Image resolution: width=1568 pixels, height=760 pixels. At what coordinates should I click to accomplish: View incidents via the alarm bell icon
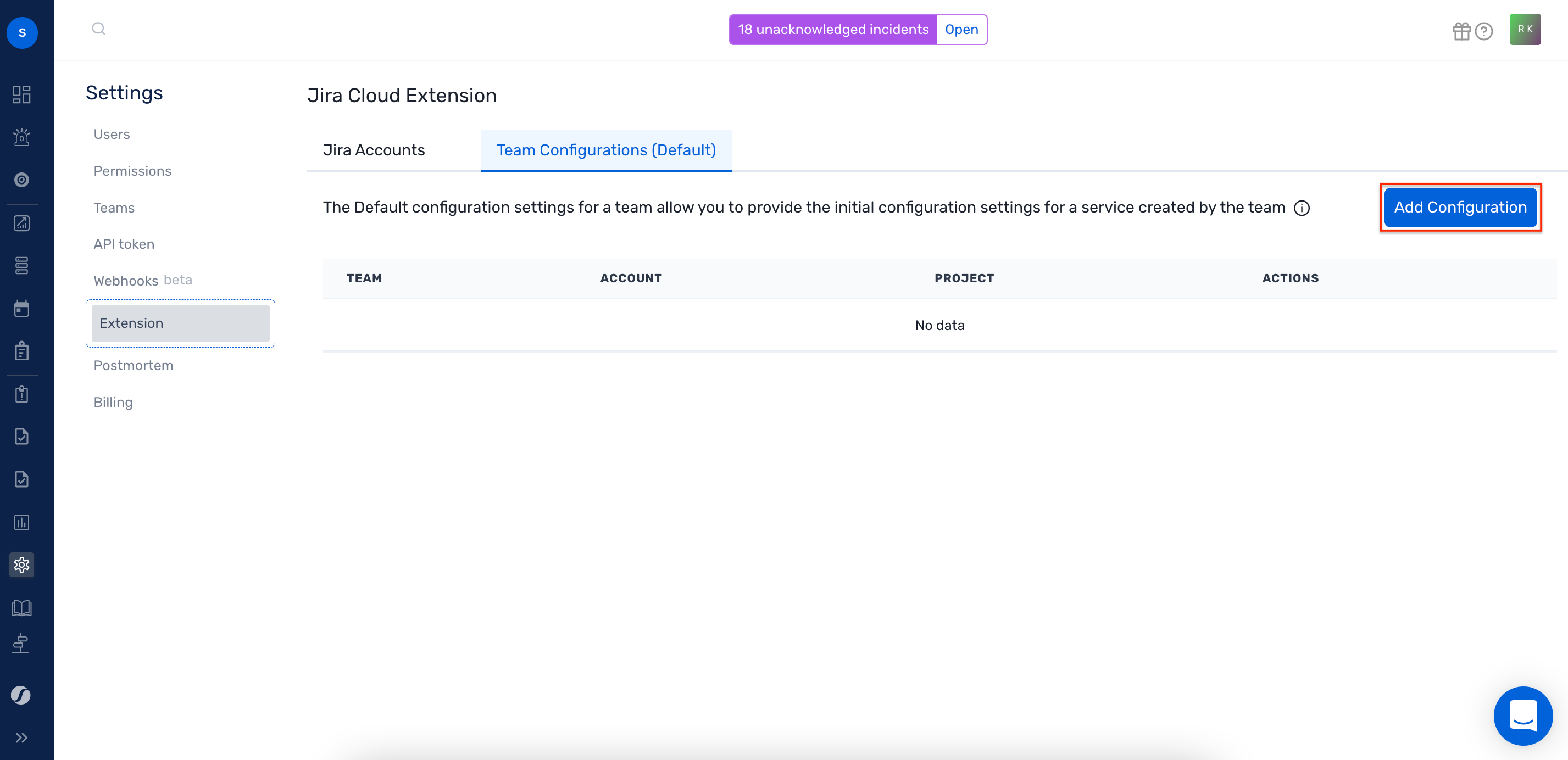22,137
